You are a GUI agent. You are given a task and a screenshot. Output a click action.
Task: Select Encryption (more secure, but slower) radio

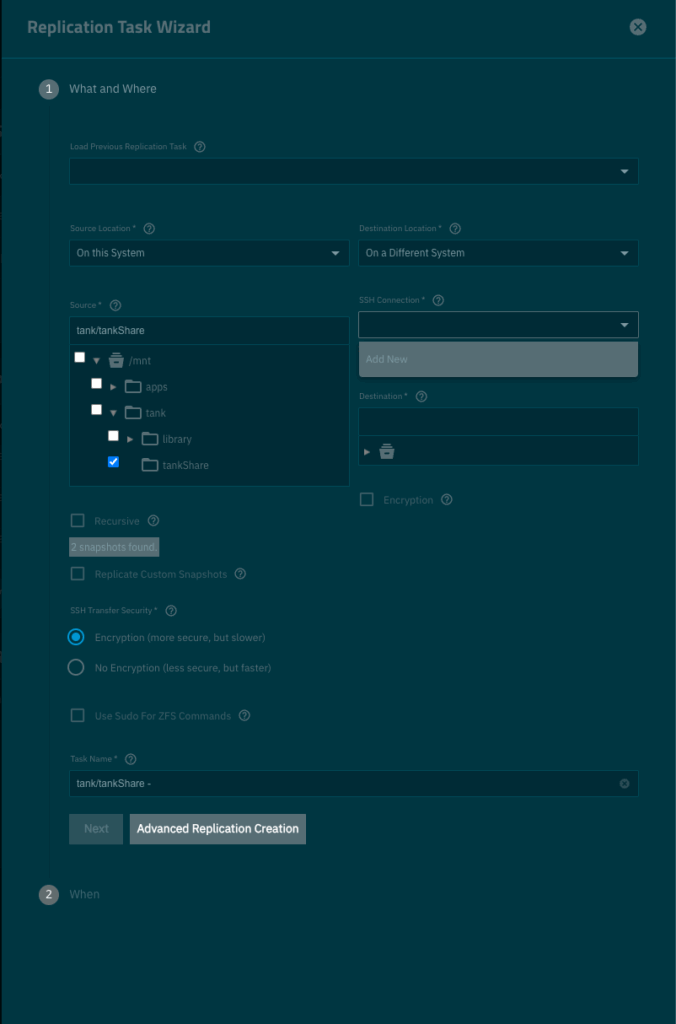76,637
